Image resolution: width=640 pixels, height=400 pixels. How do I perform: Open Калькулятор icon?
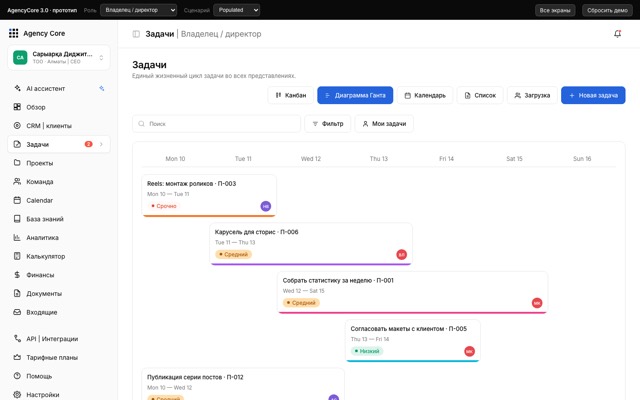click(17, 256)
